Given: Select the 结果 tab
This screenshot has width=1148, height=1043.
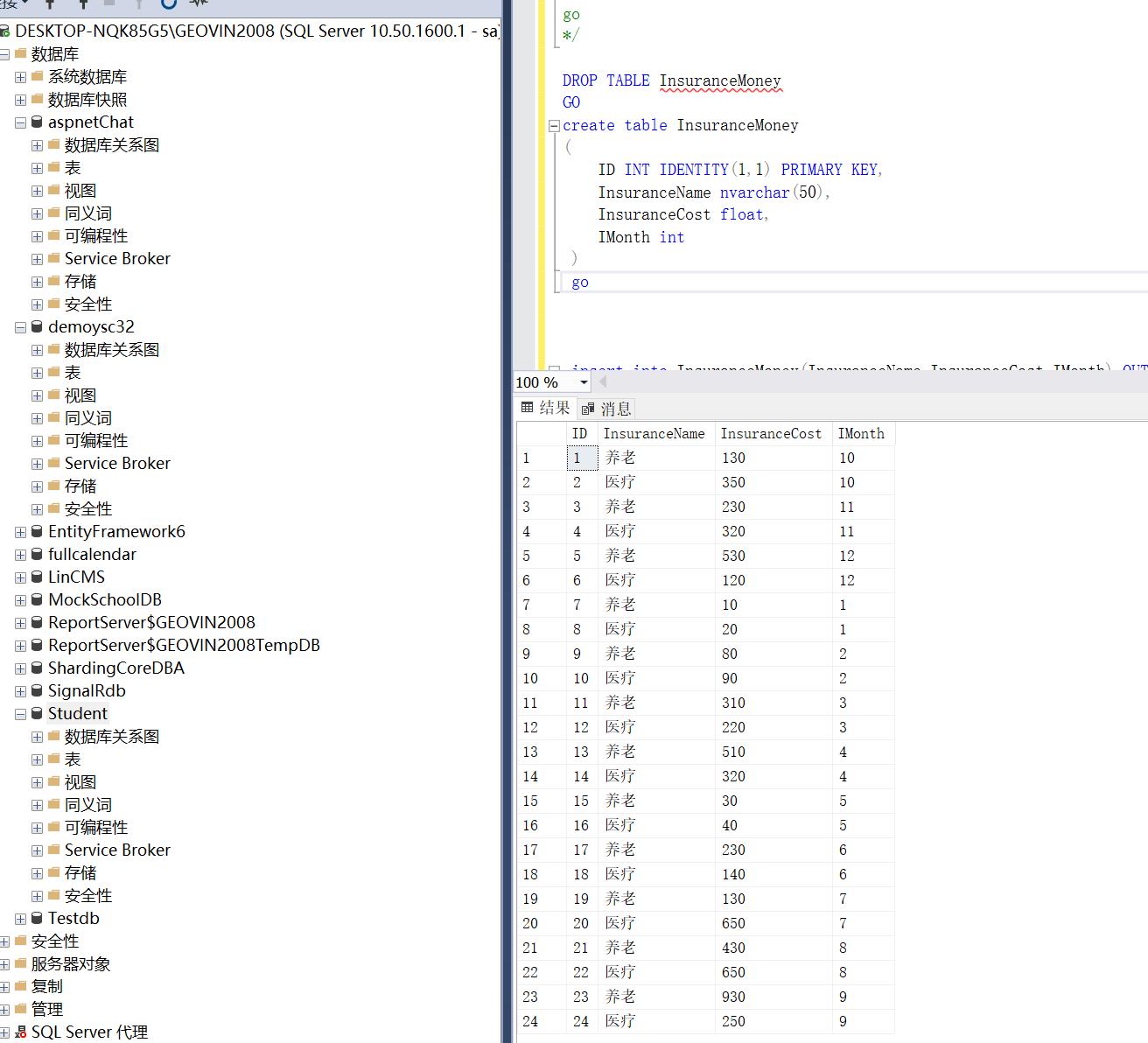Looking at the screenshot, I should coord(553,408).
